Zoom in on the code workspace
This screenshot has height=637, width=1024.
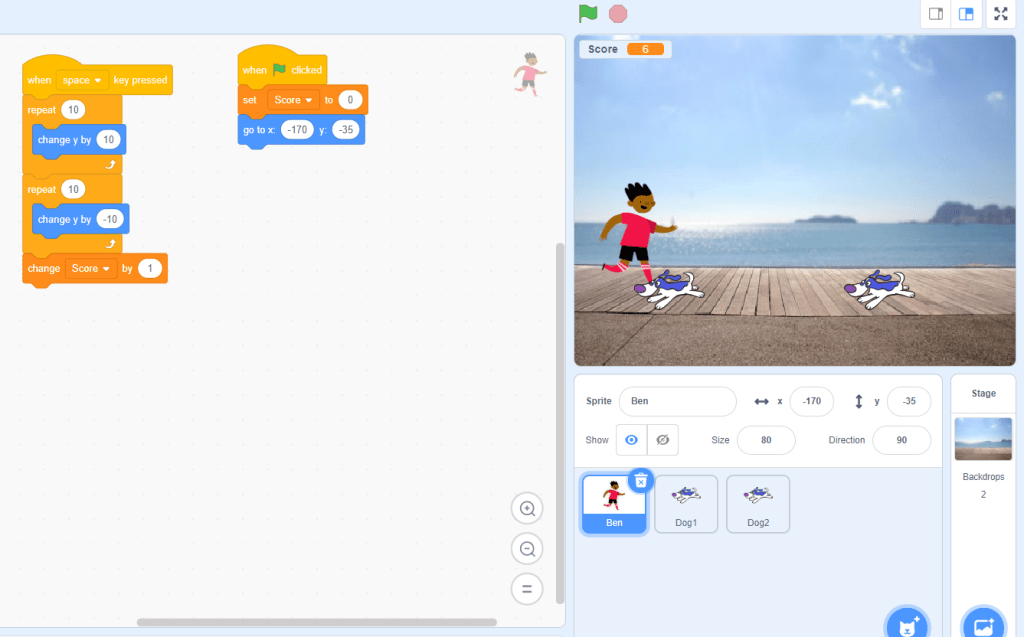click(527, 509)
